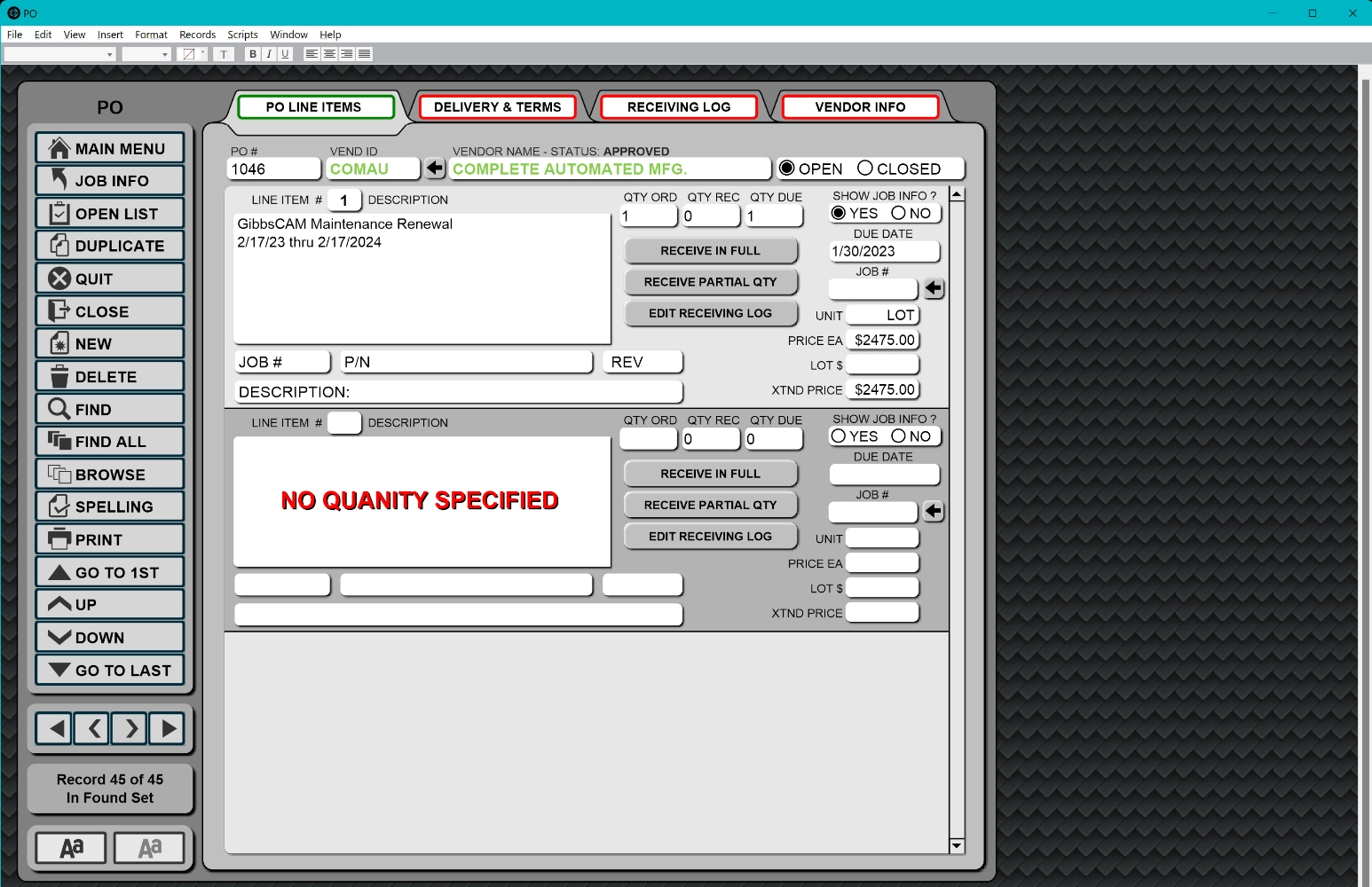Click the Delete trash can icon

point(59,377)
